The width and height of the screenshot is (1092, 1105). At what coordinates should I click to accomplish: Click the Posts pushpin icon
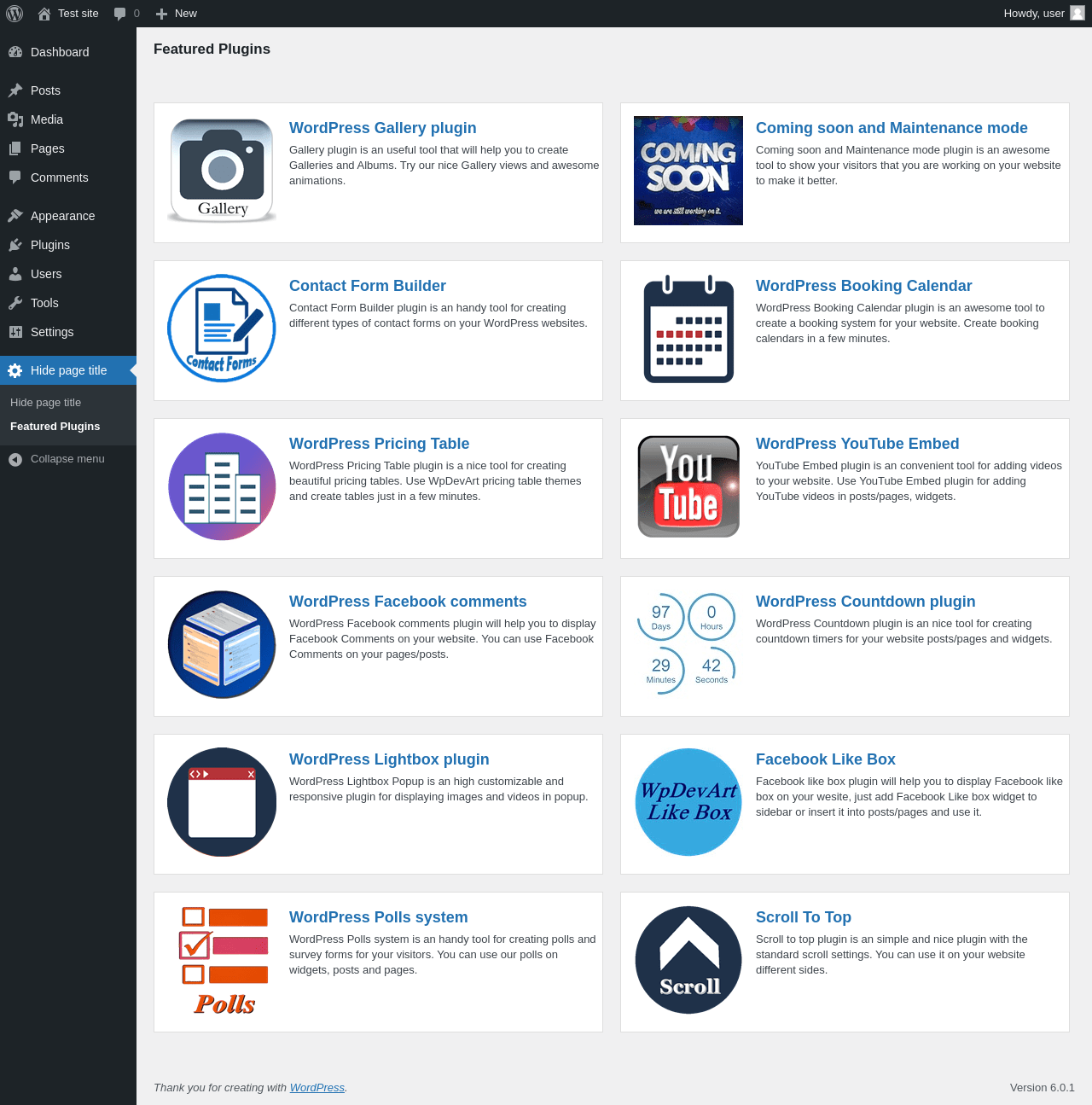point(15,90)
